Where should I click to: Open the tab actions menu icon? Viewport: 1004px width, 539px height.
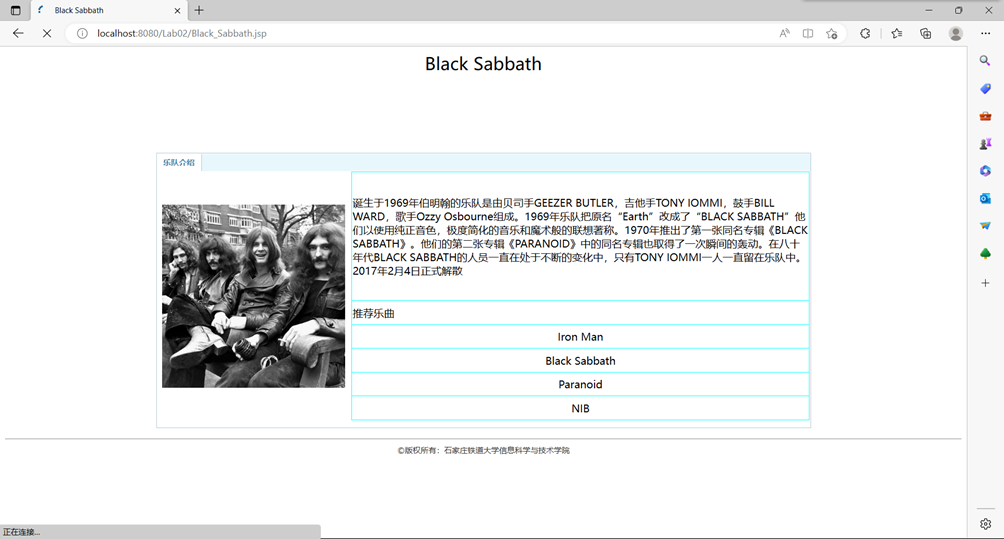(x=16, y=10)
